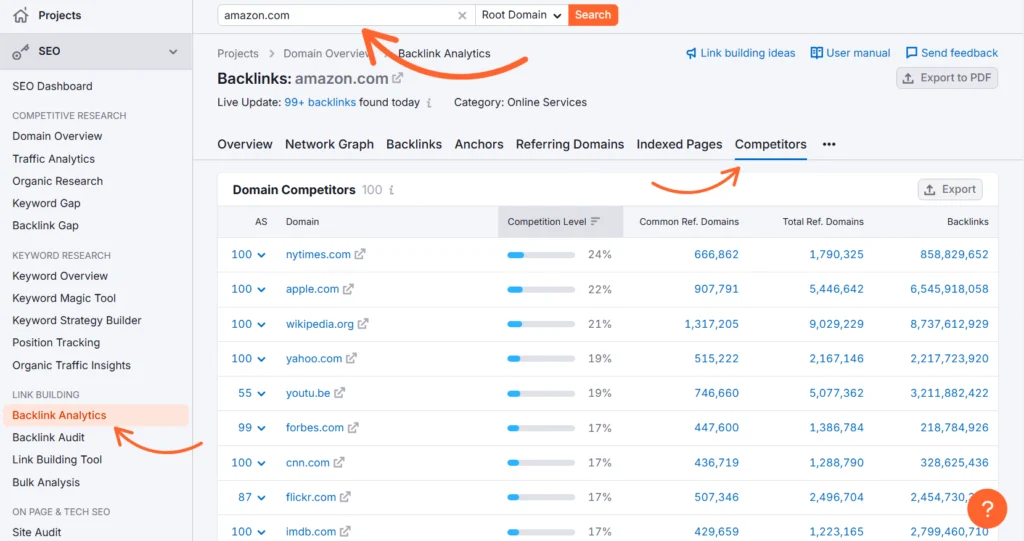This screenshot has height=541, width=1024.
Task: Switch to the Network Graph tab
Action: tap(329, 144)
